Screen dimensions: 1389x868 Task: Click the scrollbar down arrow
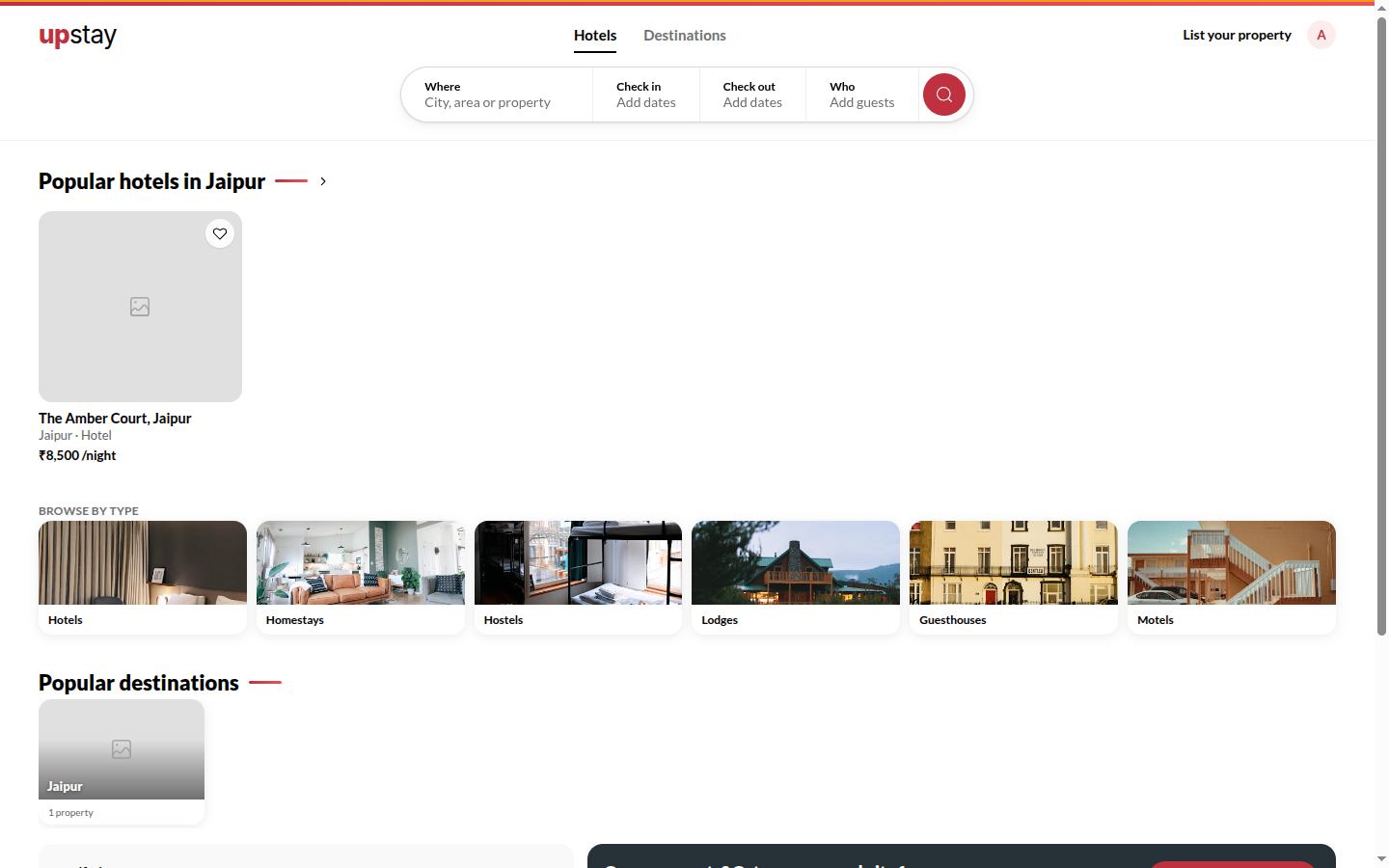point(1381,858)
